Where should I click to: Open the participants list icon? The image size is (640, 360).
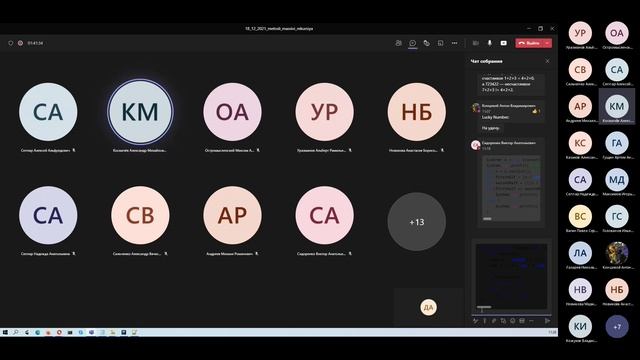[x=398, y=43]
